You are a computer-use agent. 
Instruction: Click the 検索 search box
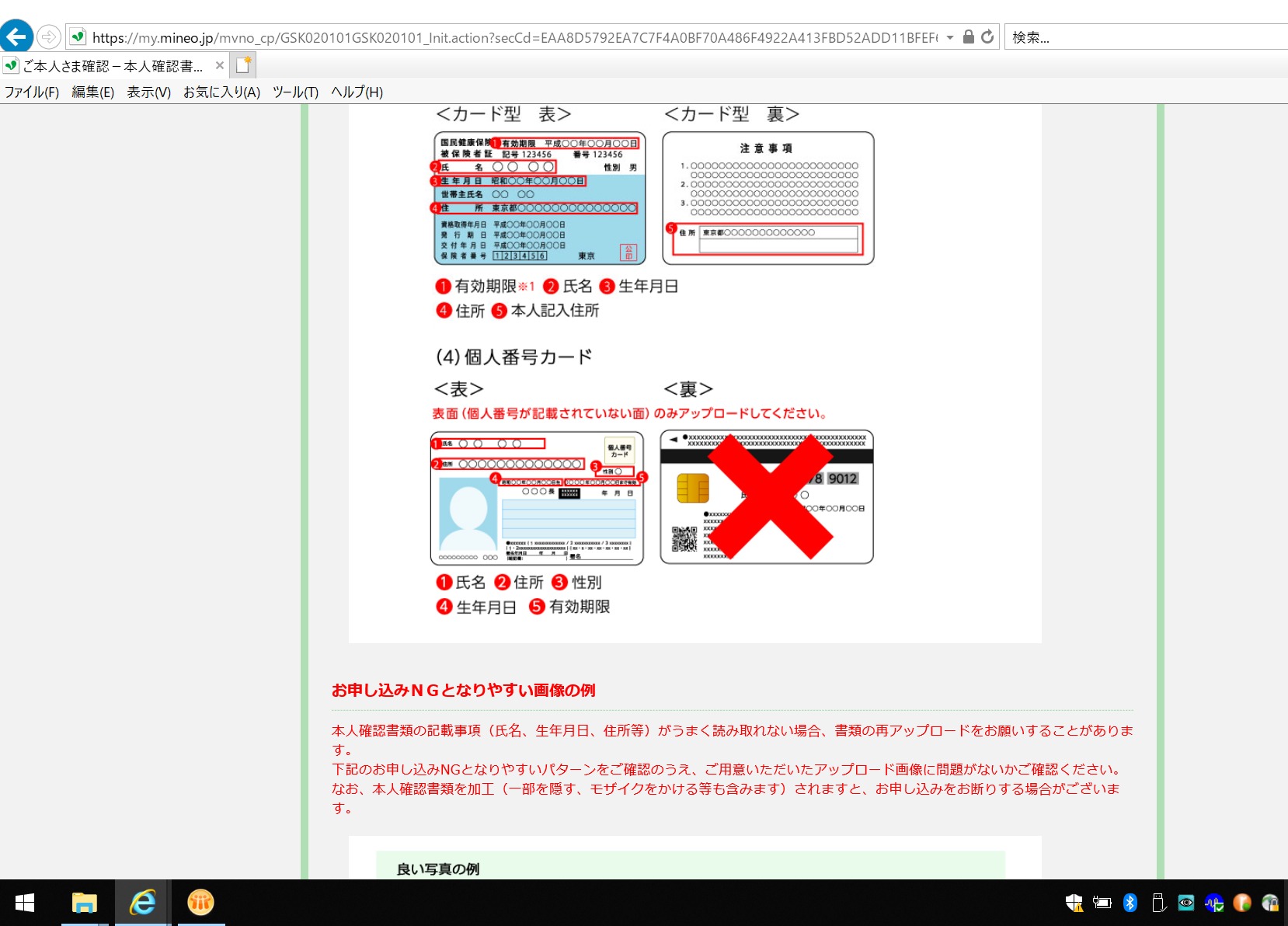click(x=1142, y=37)
